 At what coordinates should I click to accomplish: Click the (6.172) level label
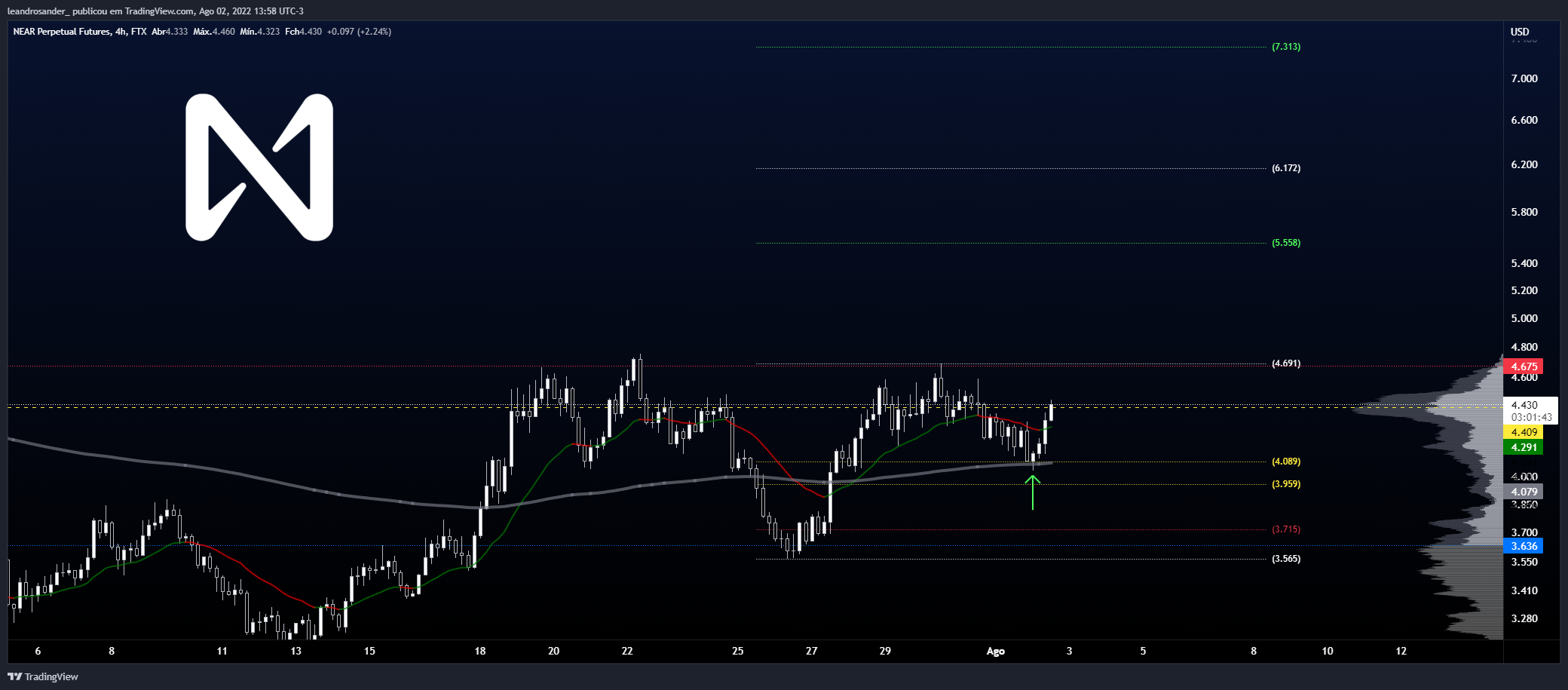(1286, 168)
